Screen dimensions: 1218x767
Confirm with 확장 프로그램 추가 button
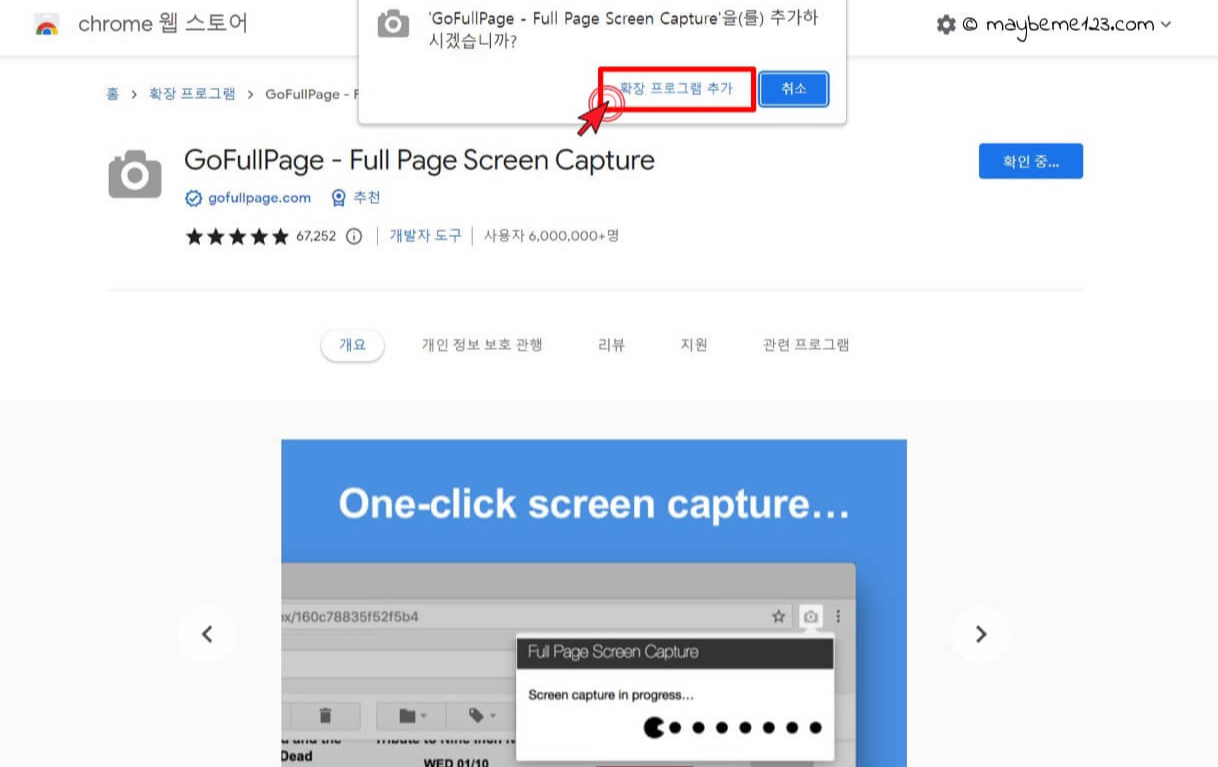pyautogui.click(x=677, y=89)
